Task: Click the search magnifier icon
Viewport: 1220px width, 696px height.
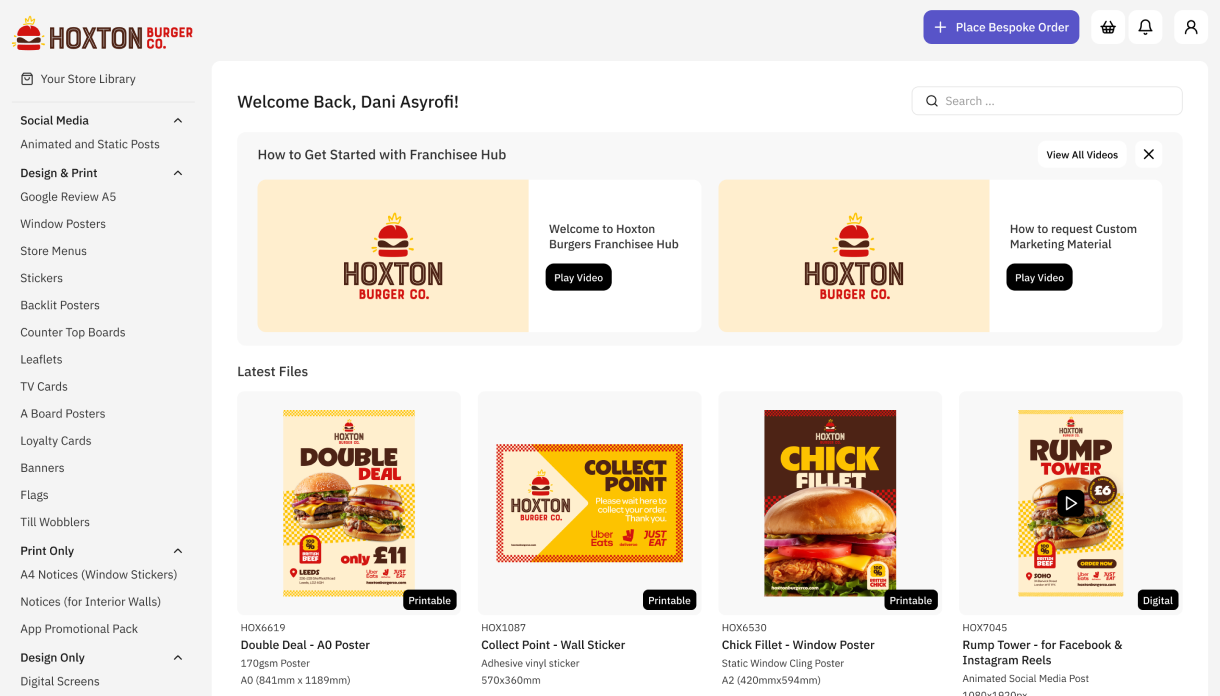Action: click(932, 101)
